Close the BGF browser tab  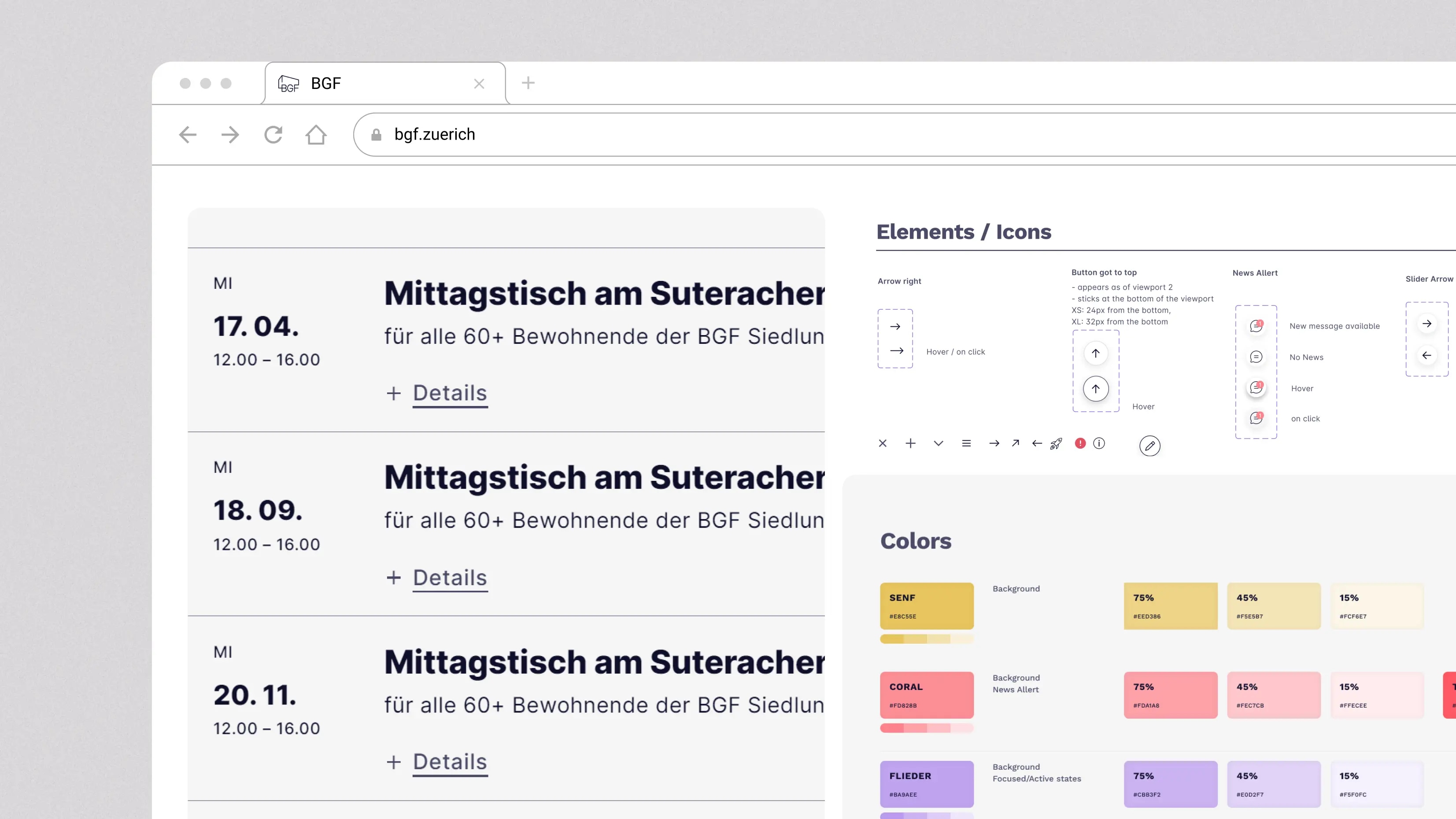click(x=479, y=84)
